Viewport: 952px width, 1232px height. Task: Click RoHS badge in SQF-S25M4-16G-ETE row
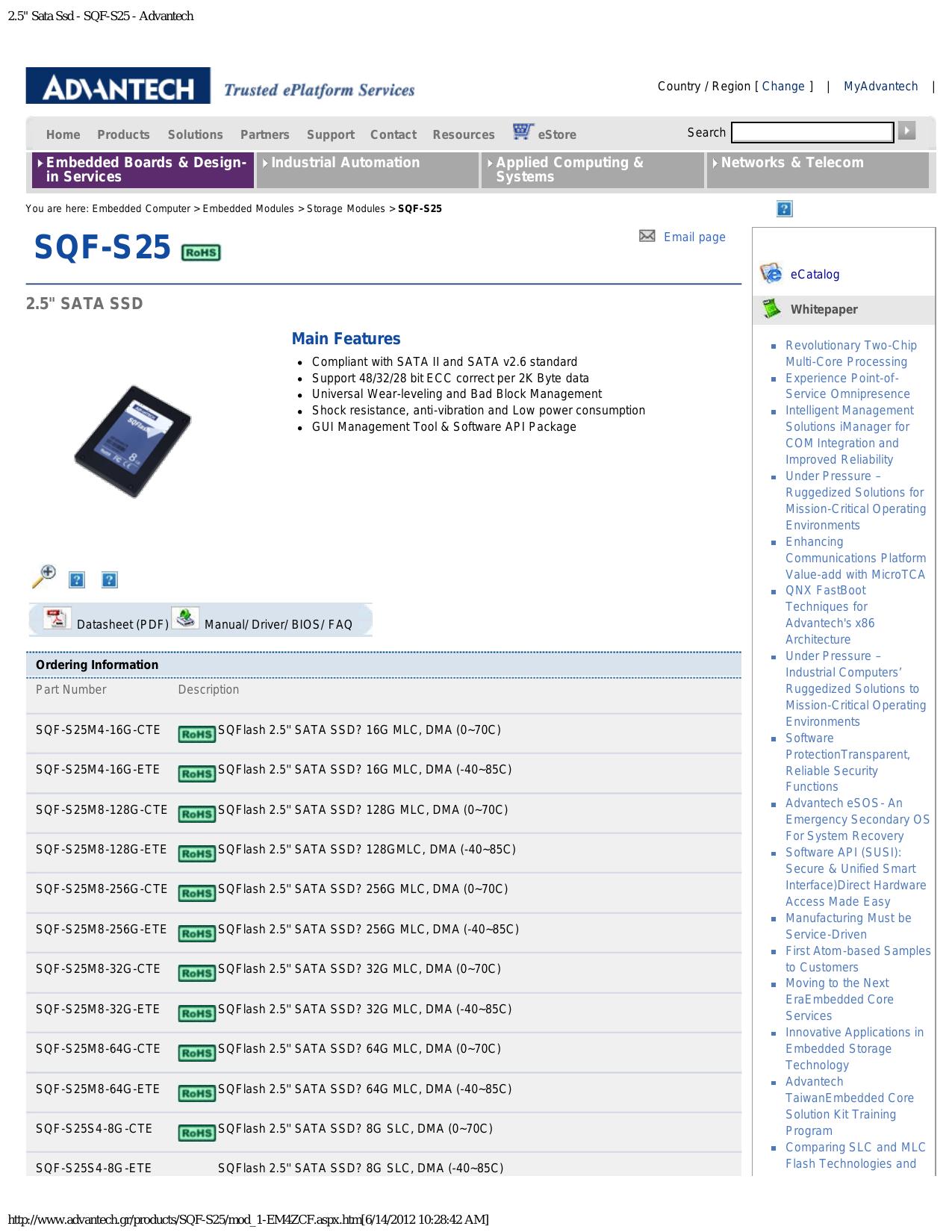pyautogui.click(x=197, y=774)
